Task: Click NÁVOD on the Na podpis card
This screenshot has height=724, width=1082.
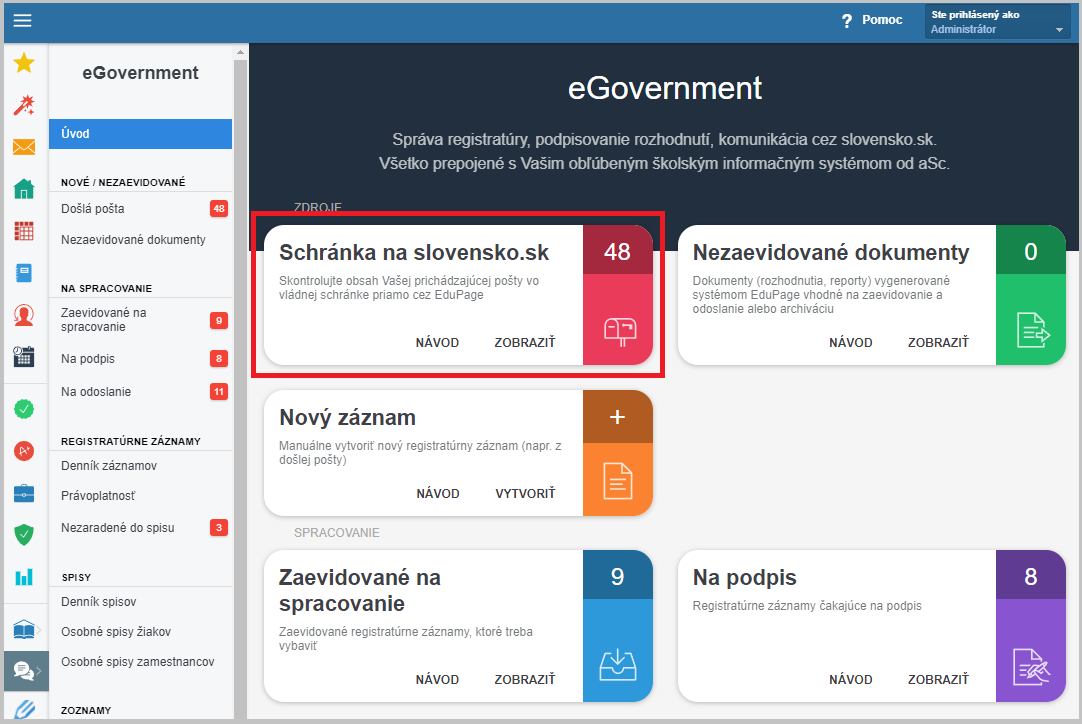Action: [851, 680]
